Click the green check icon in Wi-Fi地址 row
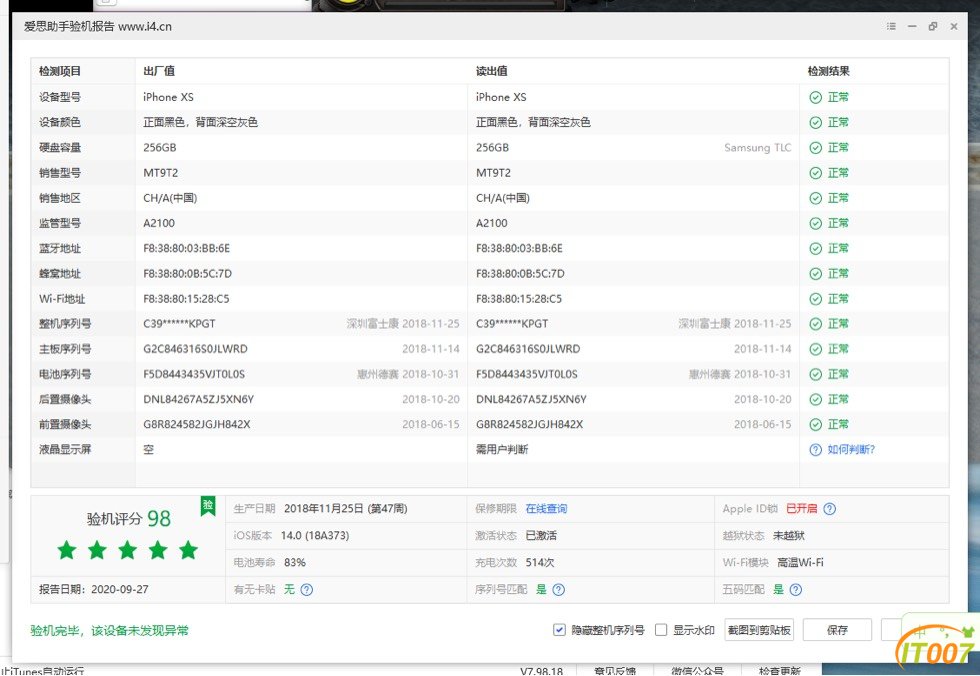 point(816,299)
